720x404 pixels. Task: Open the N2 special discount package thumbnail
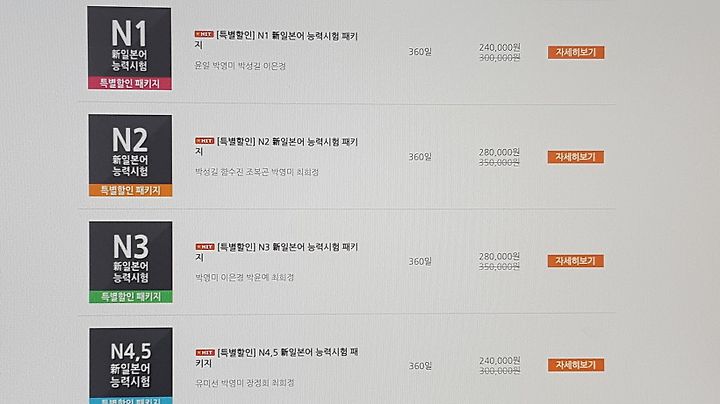pos(130,156)
